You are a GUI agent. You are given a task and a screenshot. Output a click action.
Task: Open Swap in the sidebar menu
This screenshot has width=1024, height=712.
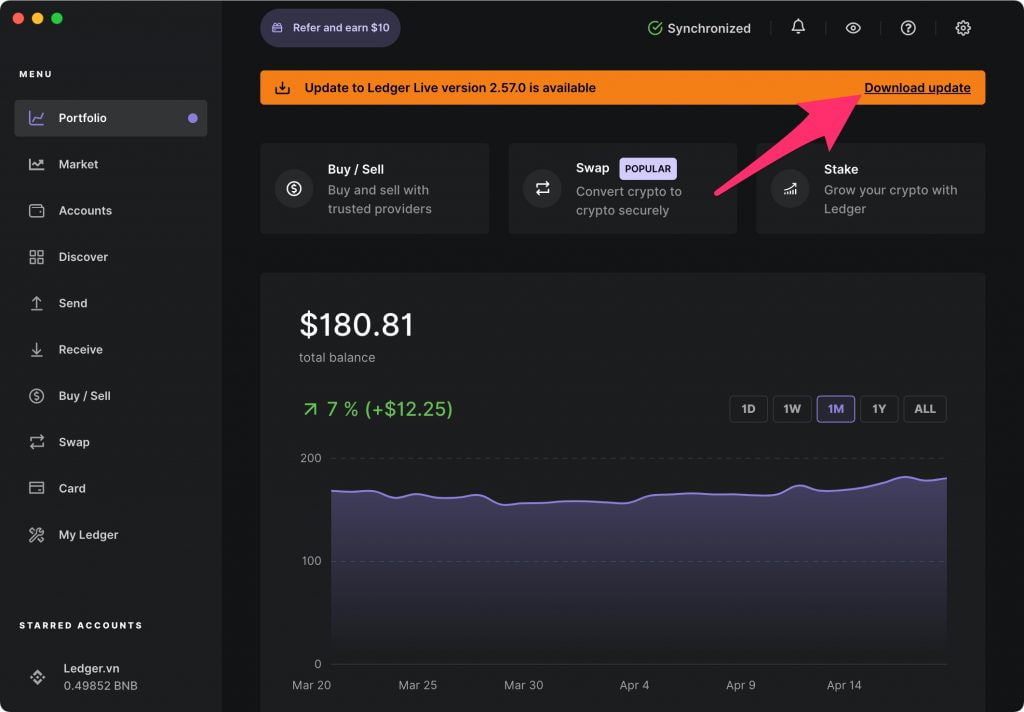(x=110, y=442)
